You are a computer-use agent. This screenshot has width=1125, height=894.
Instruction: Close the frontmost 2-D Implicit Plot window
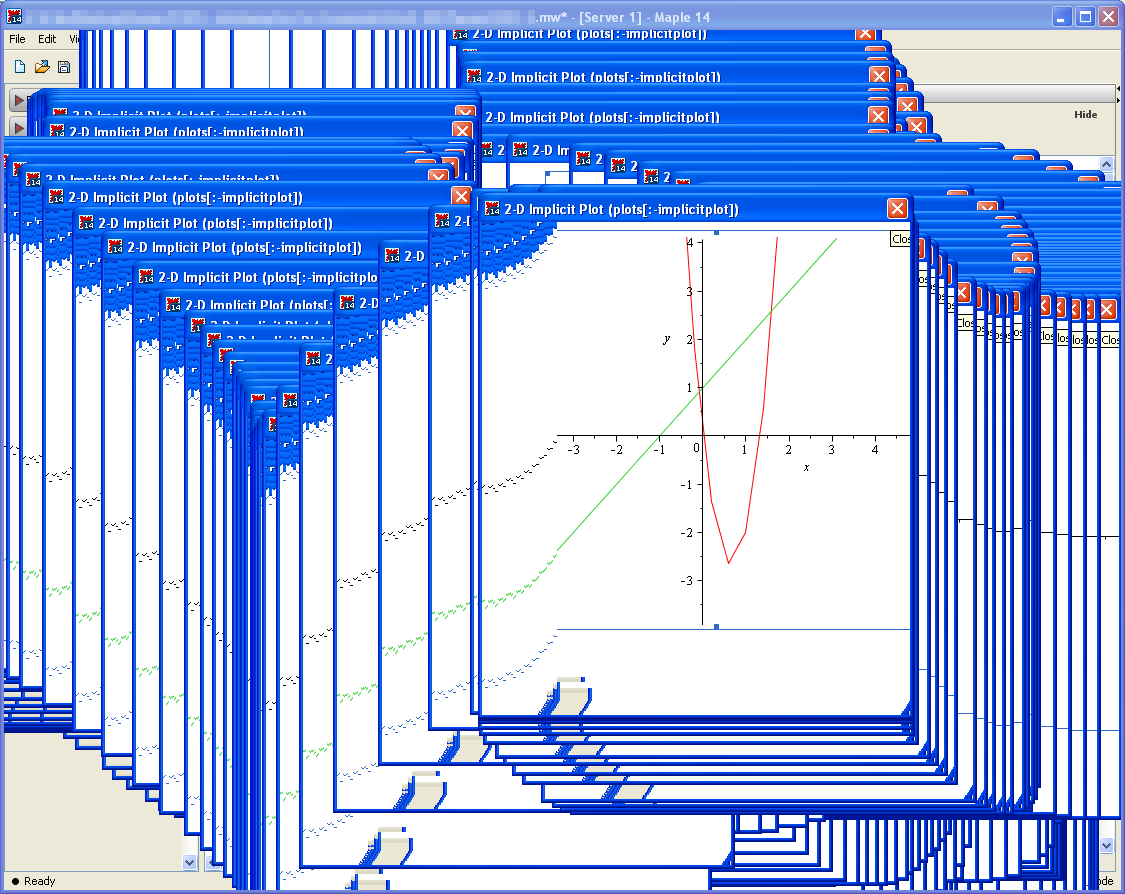[x=897, y=208]
